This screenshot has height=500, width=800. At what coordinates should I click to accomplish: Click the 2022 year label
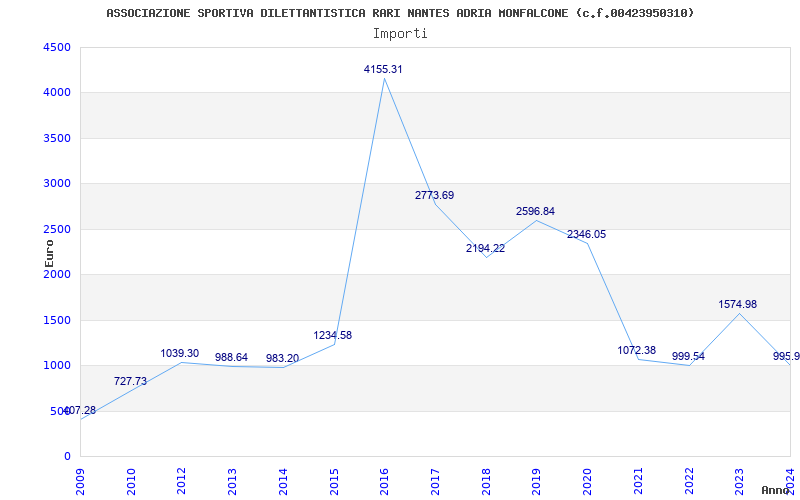coord(688,481)
